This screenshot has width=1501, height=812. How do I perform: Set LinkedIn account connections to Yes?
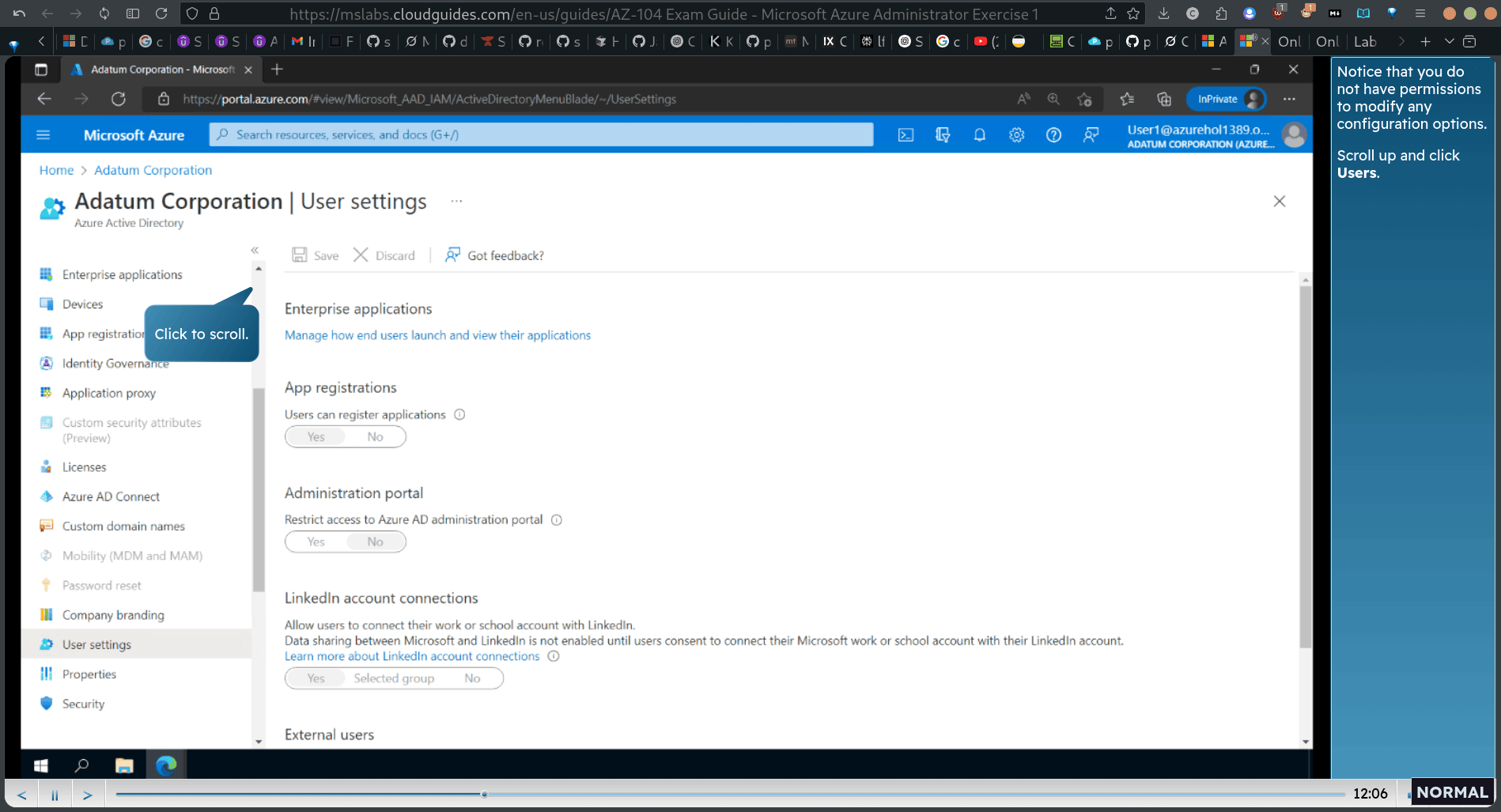click(316, 678)
